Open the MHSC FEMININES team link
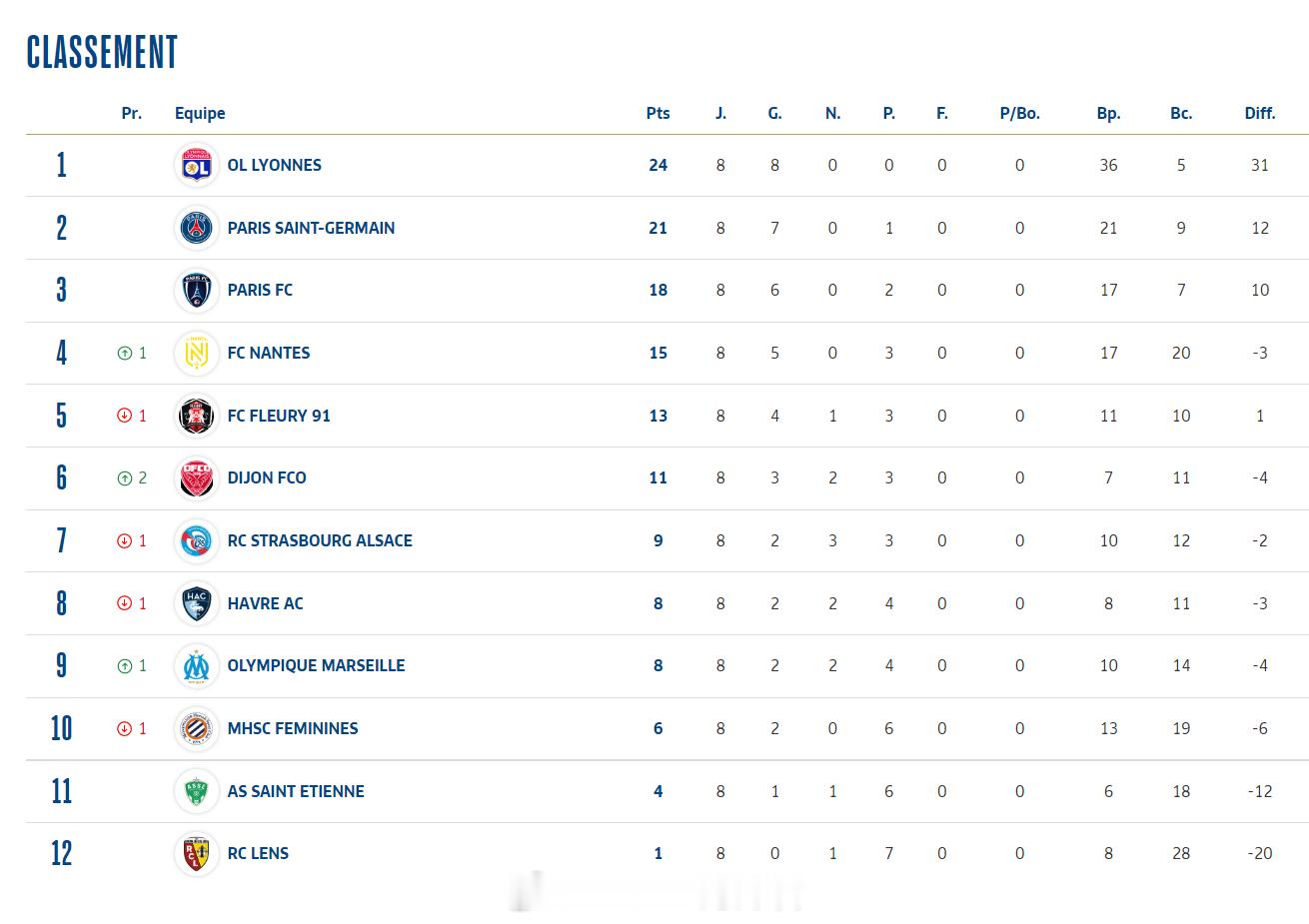The image size is (1309, 924). [293, 729]
